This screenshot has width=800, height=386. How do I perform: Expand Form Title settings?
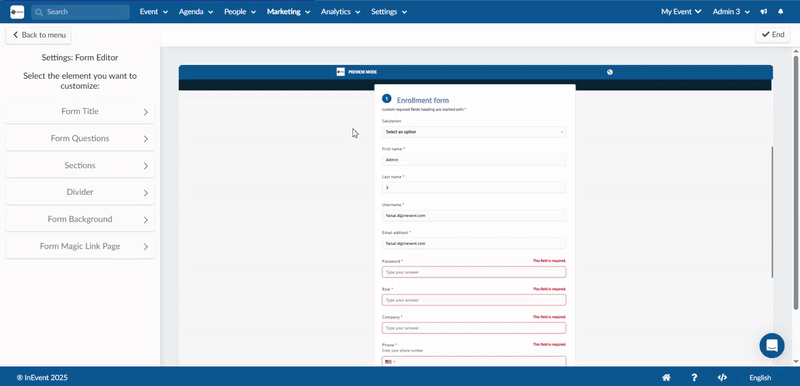click(x=80, y=112)
